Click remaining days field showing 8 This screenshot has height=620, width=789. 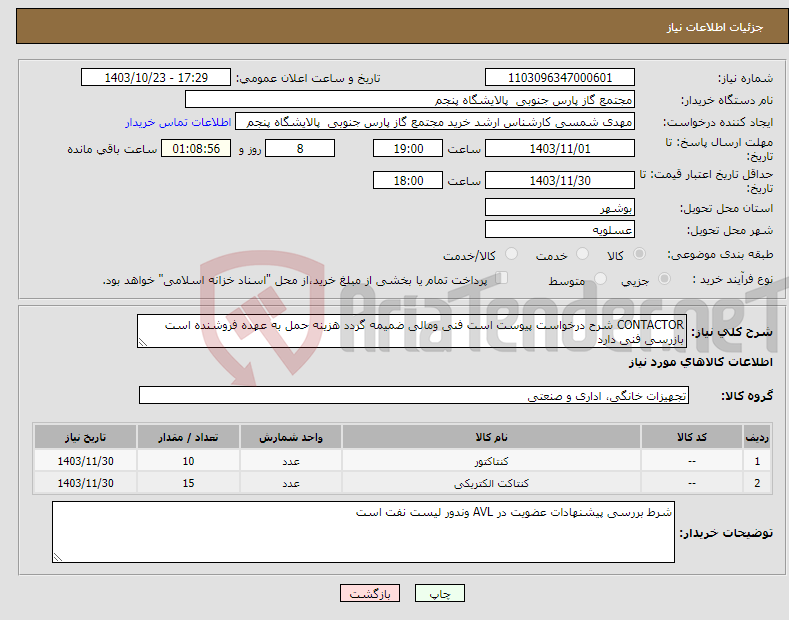point(300,149)
